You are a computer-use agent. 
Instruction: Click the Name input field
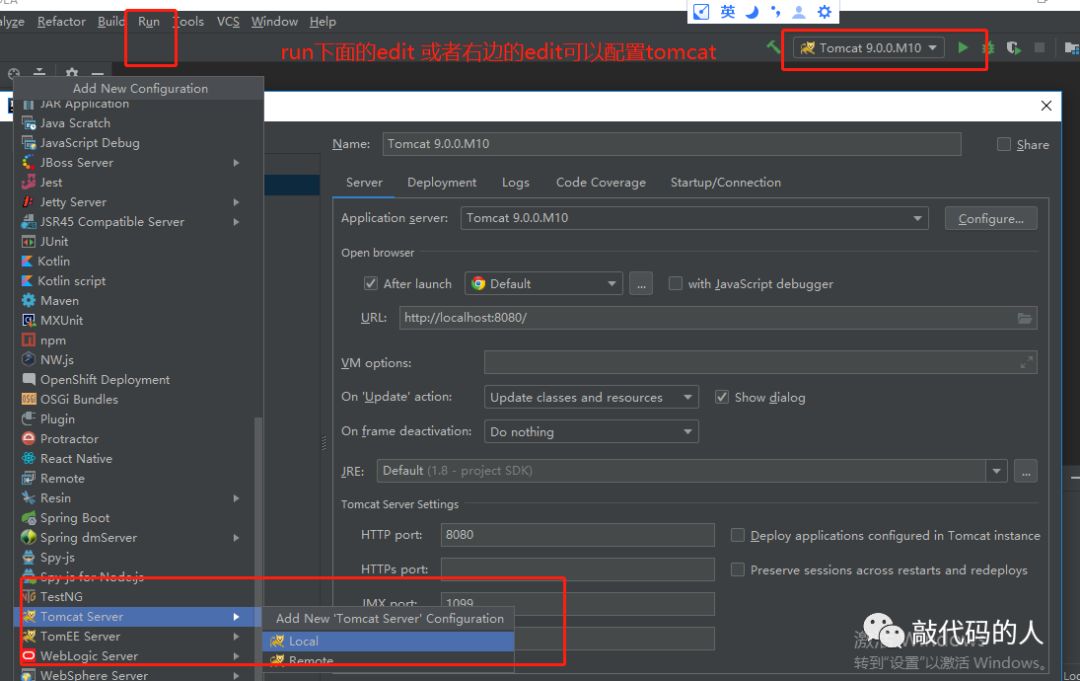(672, 144)
